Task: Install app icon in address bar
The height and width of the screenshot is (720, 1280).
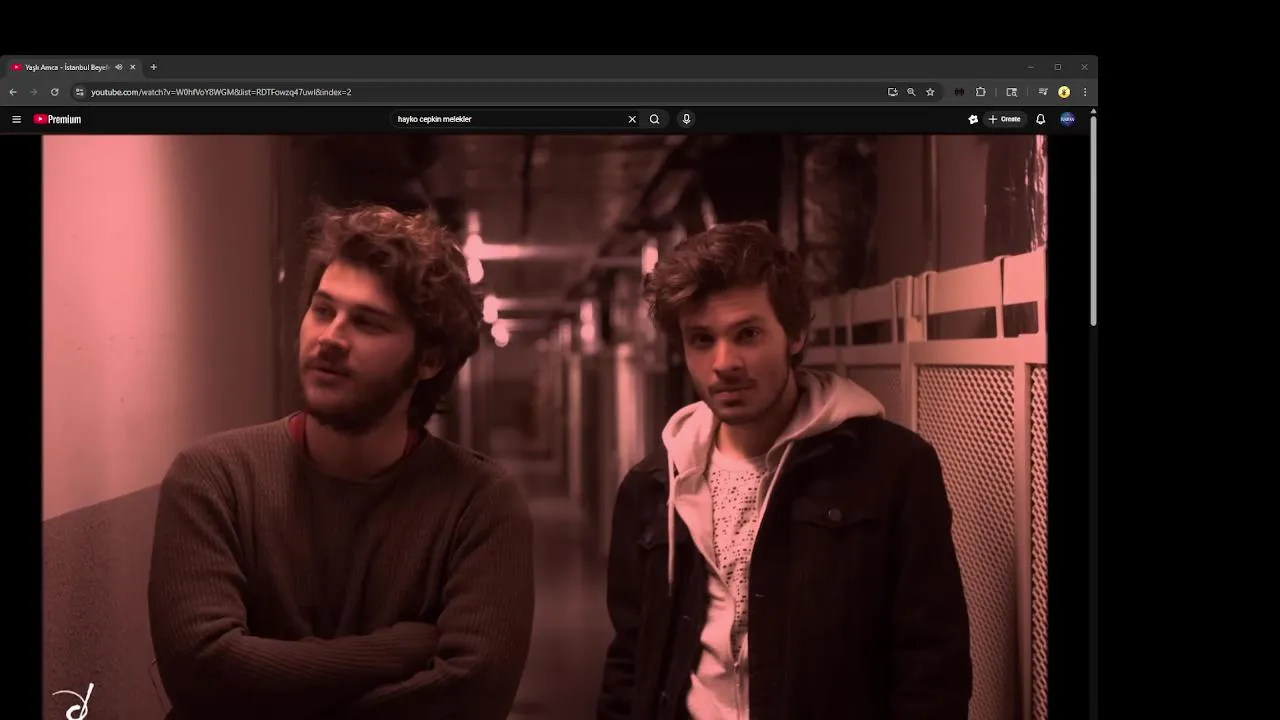Action: [892, 92]
